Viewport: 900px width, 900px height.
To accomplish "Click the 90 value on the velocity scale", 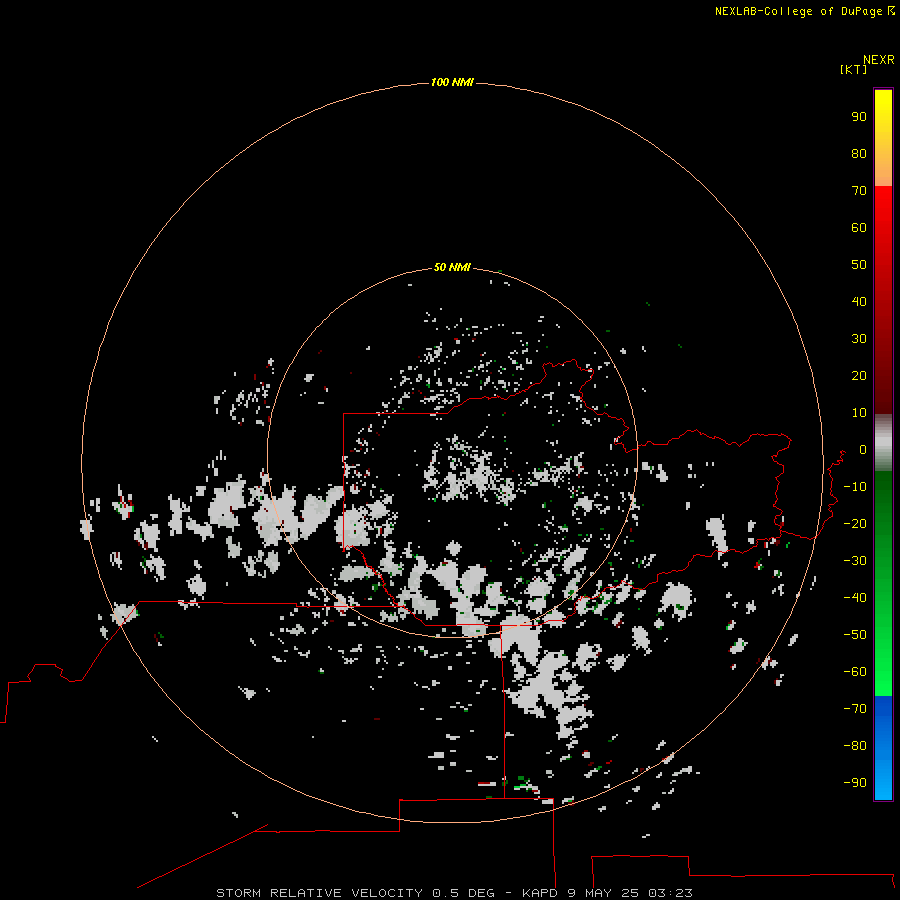I will (859, 117).
